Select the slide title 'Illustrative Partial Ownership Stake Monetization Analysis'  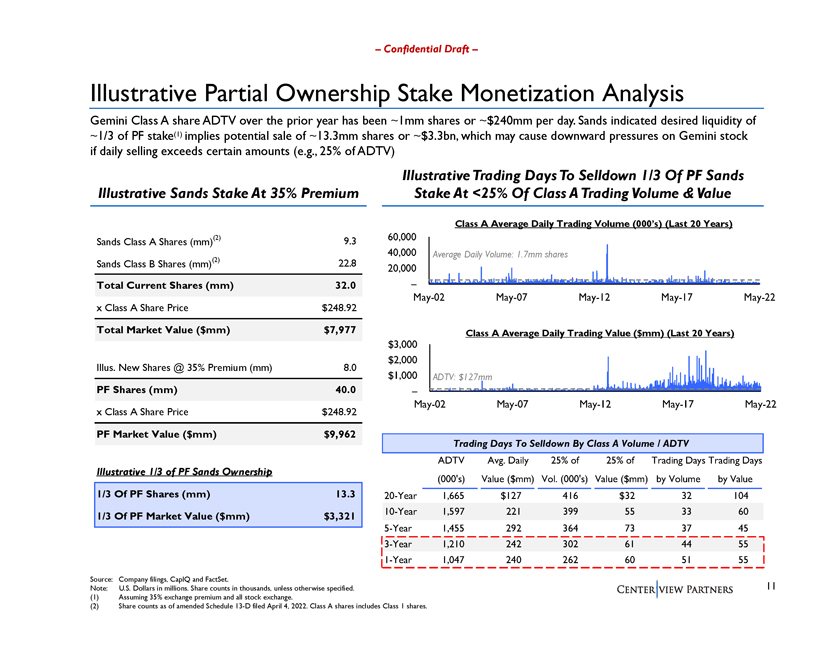387,93
